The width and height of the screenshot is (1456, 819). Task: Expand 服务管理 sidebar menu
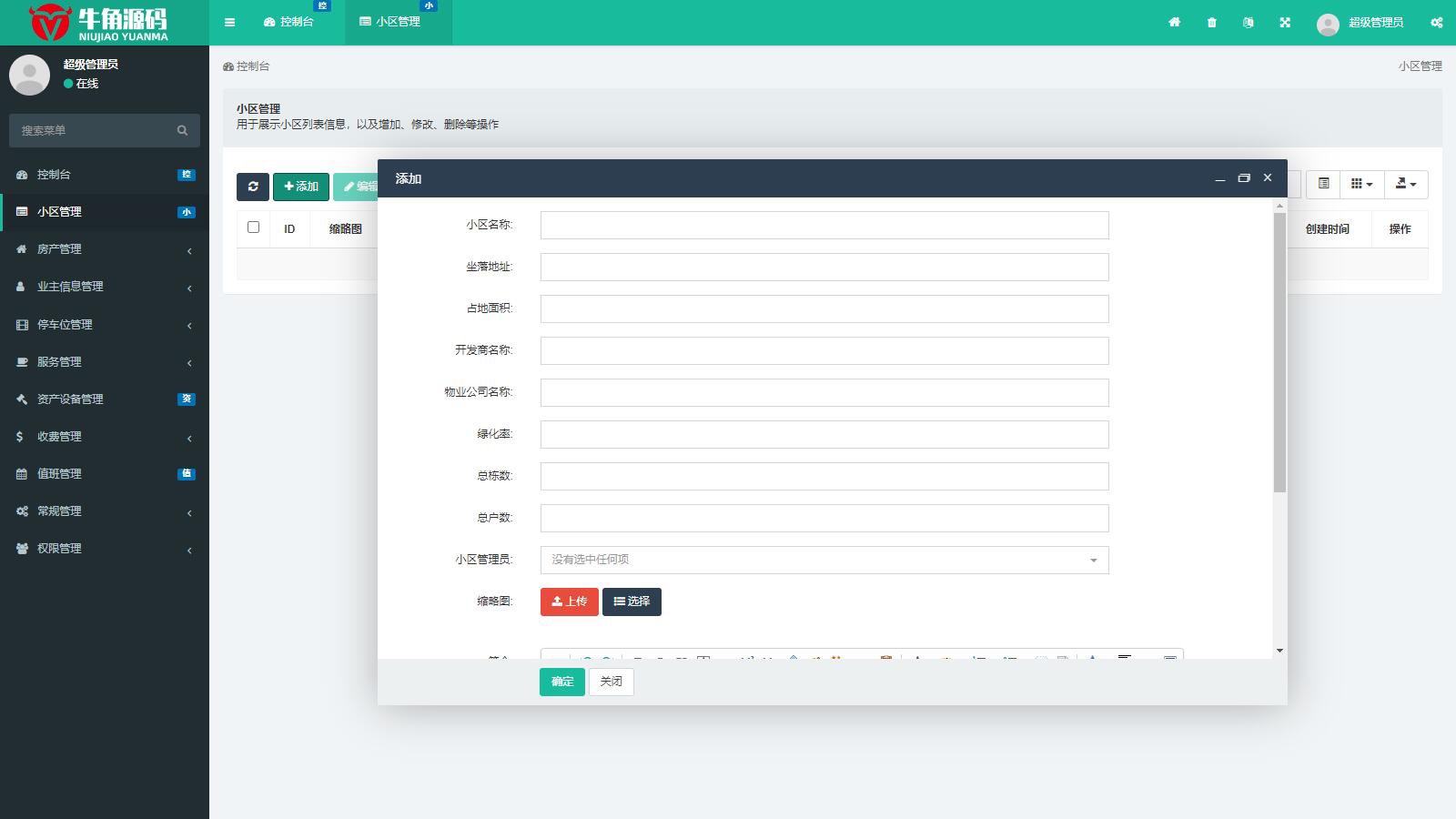pos(105,362)
